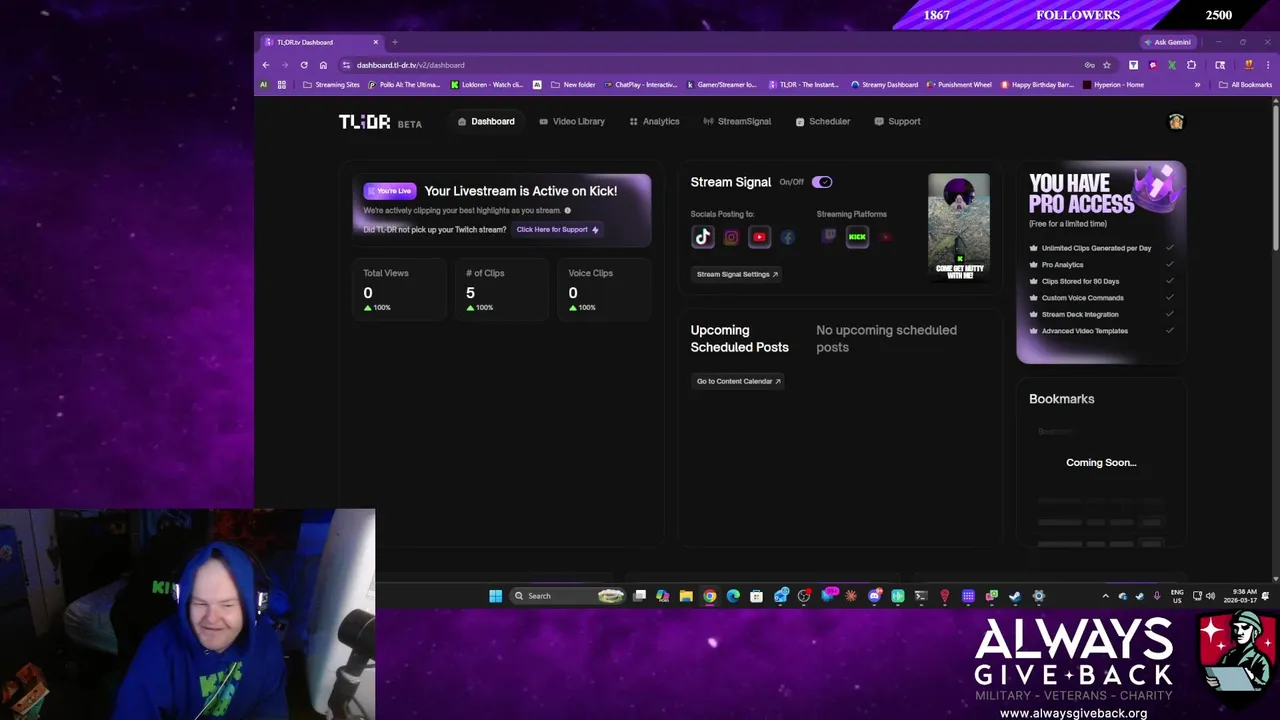Open the All Bookmarks folder
Viewport: 1280px width, 720px height.
pos(1245,85)
